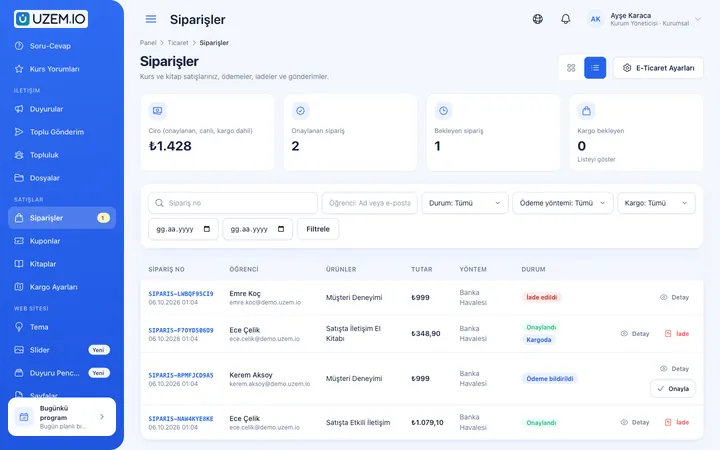Click the Ödeme bildirildi status badge
The image size is (720, 450).
coord(550,378)
